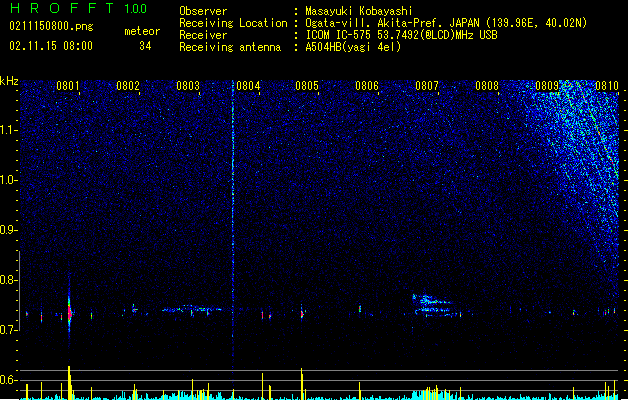Viewport: 629px width, 400px height.
Task: Click the meteor label
Action: 142,31
